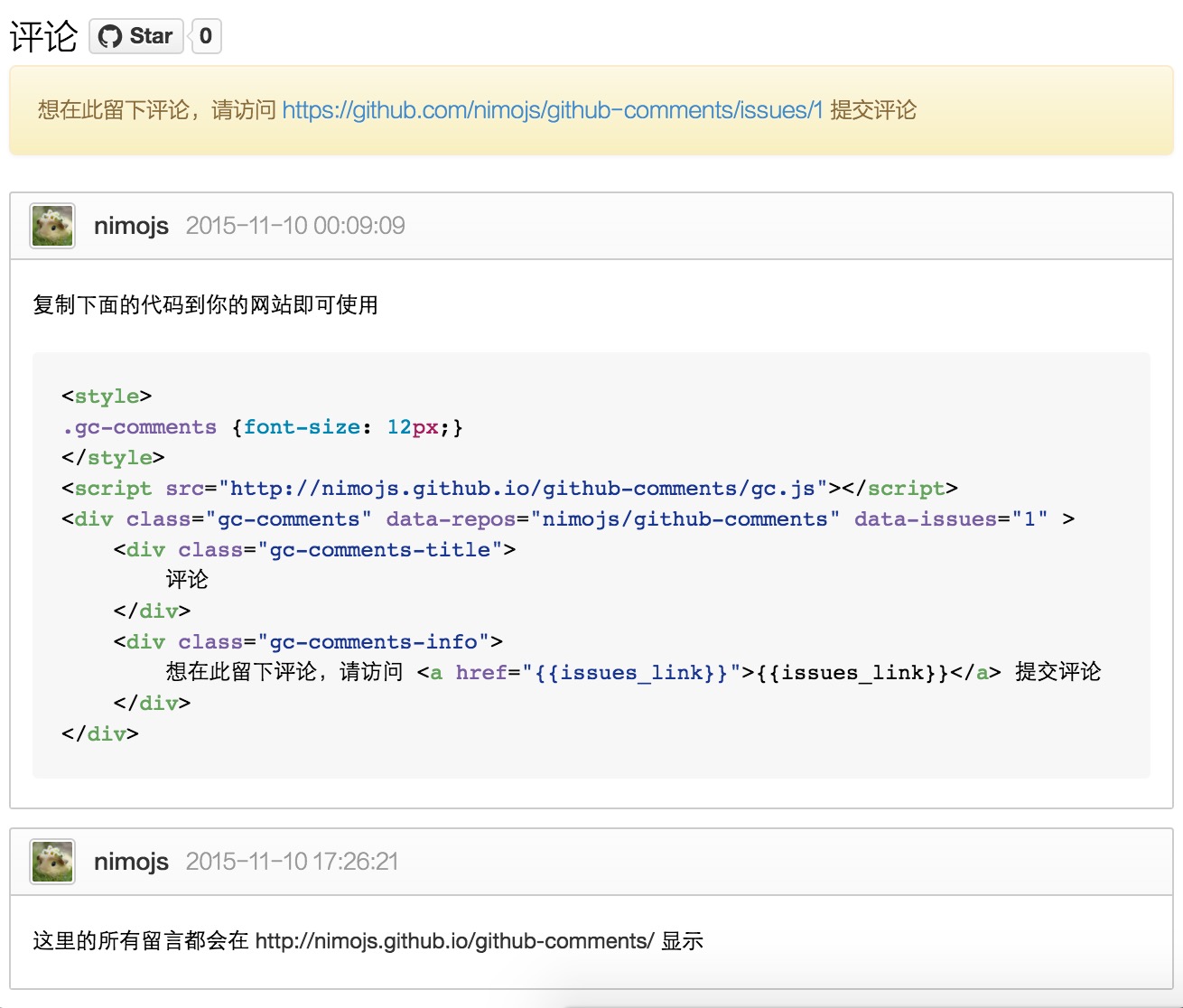Click the timestamp 2015-11-10 17:26:21
Viewport: 1183px width, 1008px height.
tap(292, 862)
